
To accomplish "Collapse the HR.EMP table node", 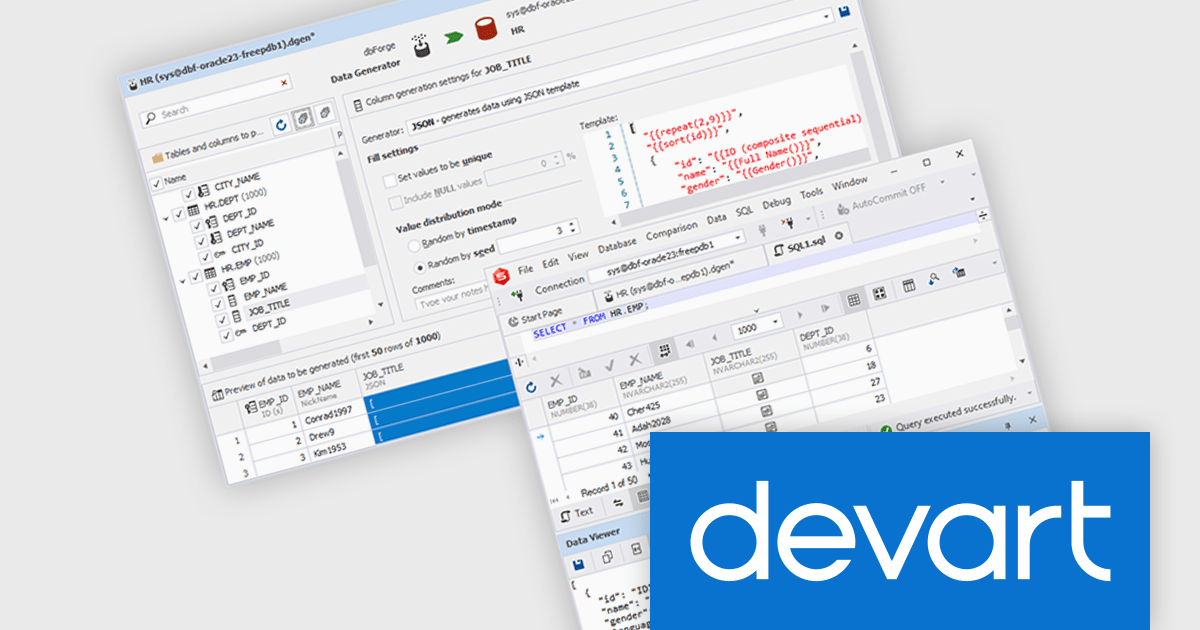I will tap(183, 280).
